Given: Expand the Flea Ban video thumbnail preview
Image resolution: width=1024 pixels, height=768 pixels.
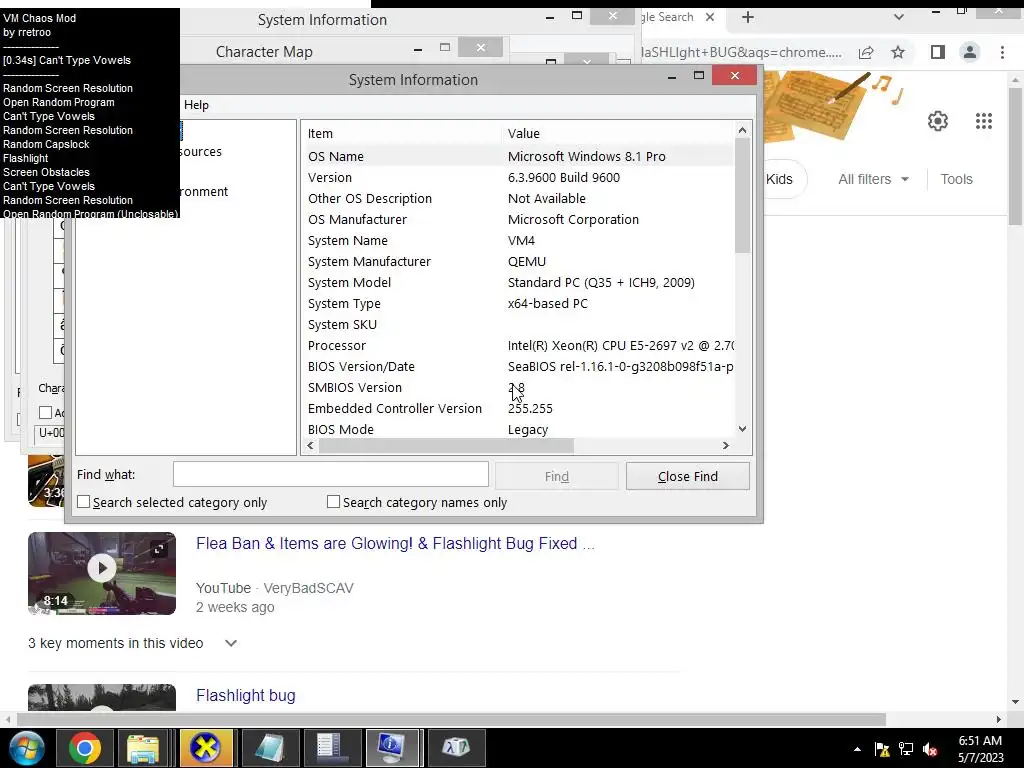Looking at the screenshot, I should point(159,549).
